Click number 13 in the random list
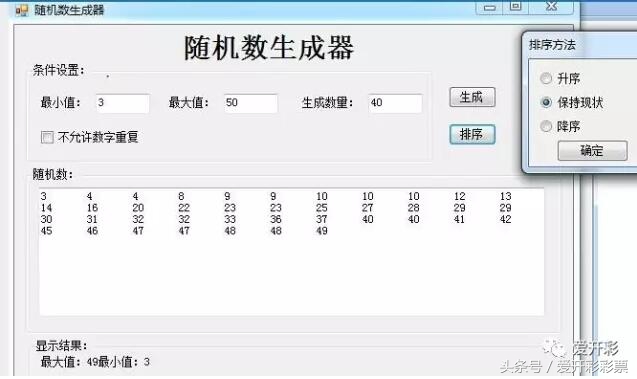 point(505,196)
